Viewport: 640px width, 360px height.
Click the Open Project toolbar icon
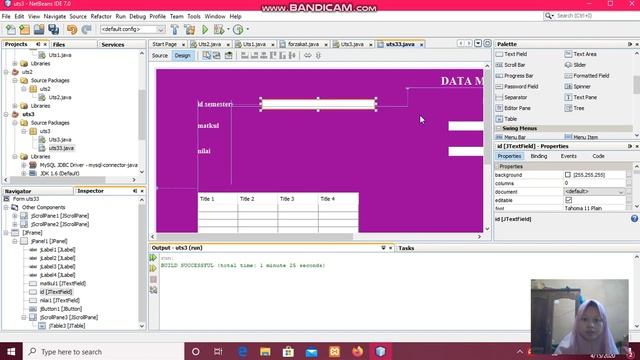(x=39, y=29)
